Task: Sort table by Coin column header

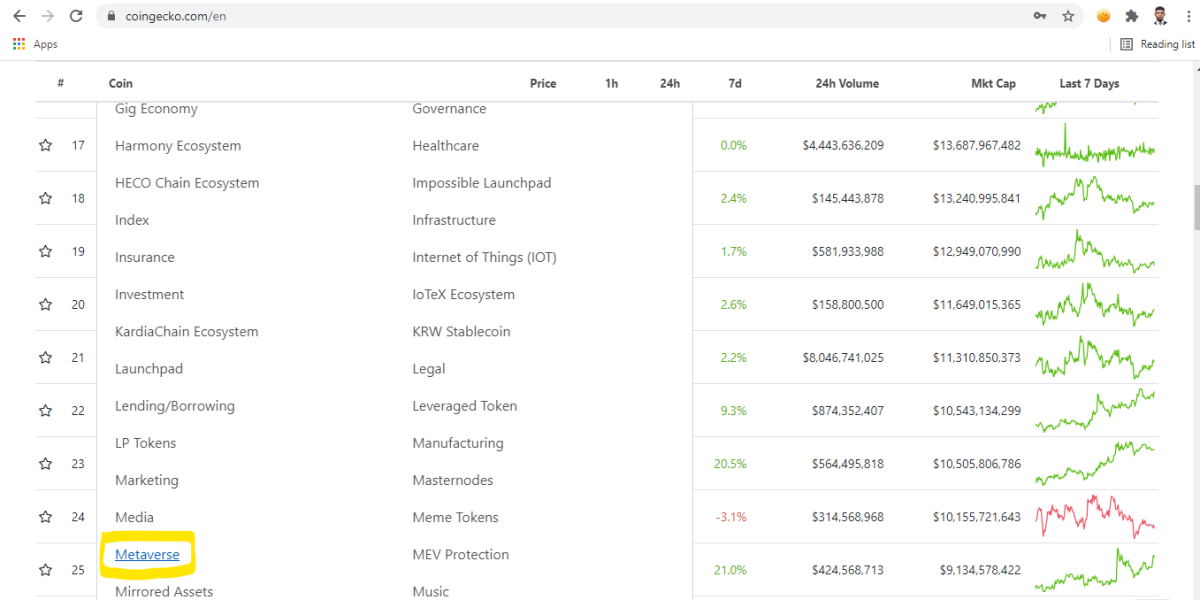Action: (x=121, y=83)
